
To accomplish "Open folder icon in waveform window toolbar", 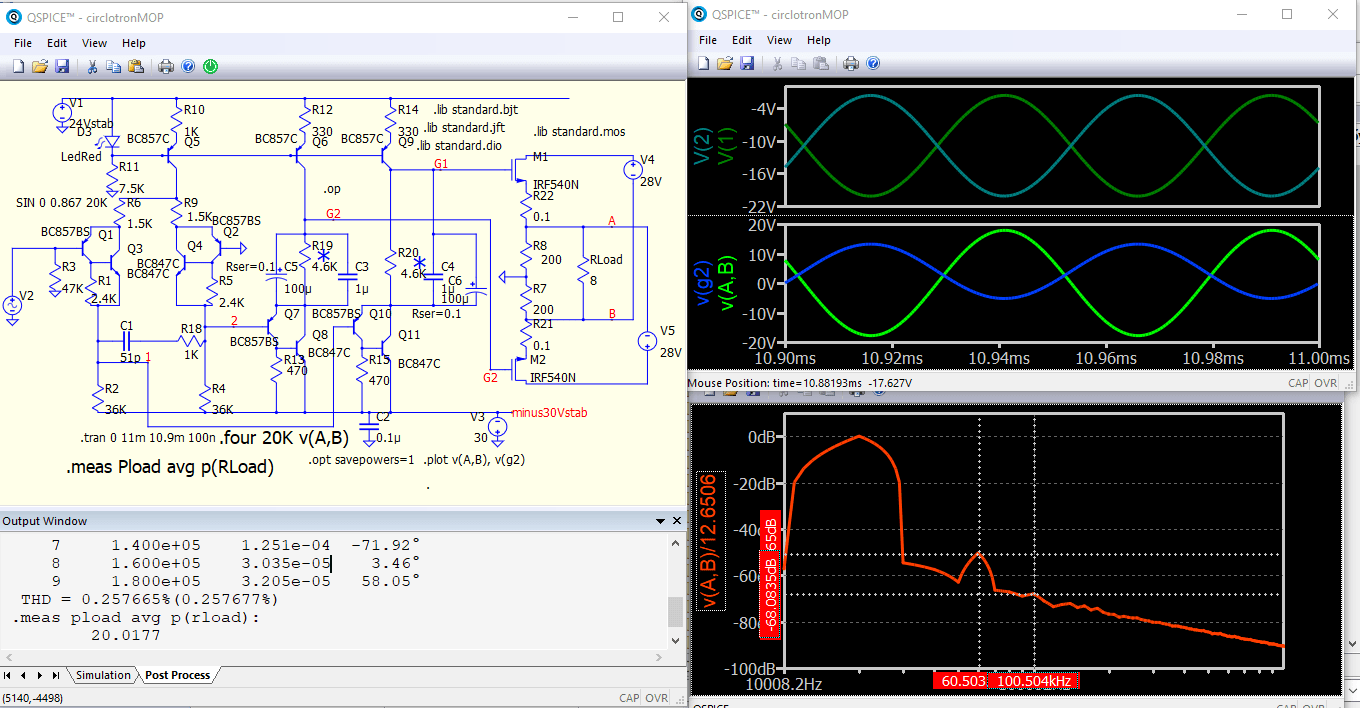I will pos(725,62).
